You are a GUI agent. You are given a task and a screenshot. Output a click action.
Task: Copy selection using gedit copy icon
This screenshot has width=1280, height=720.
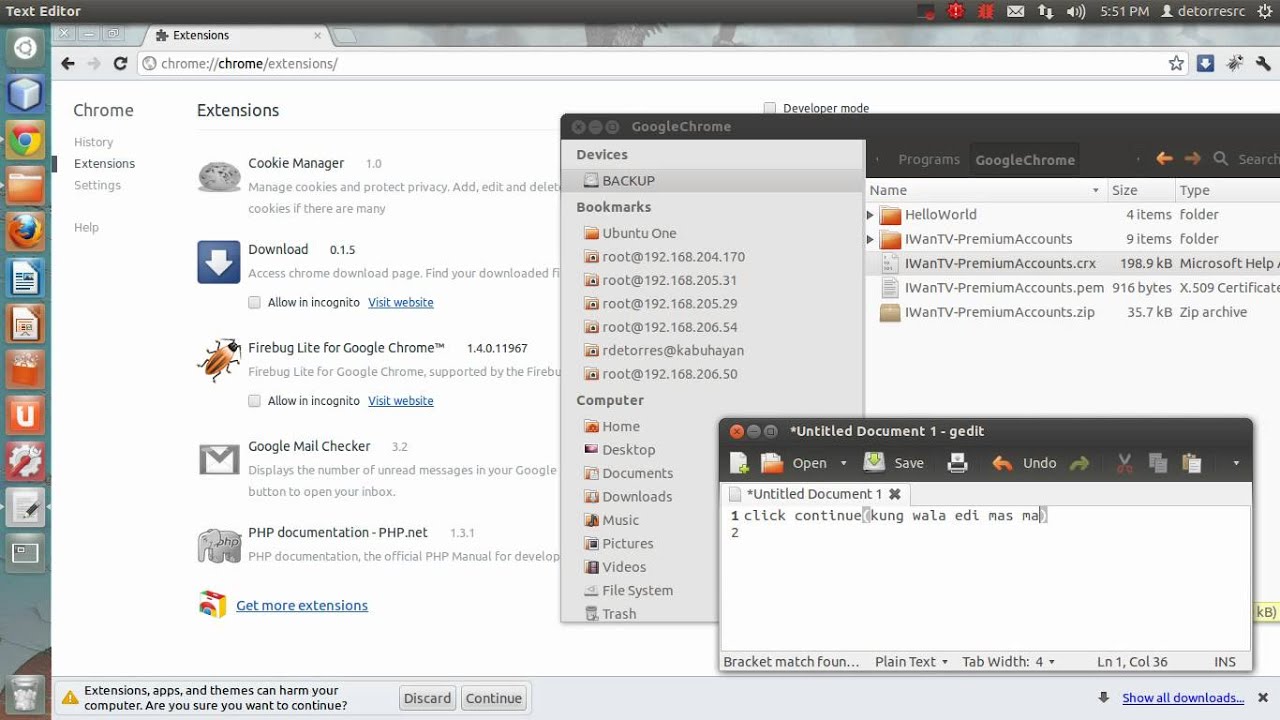1158,463
